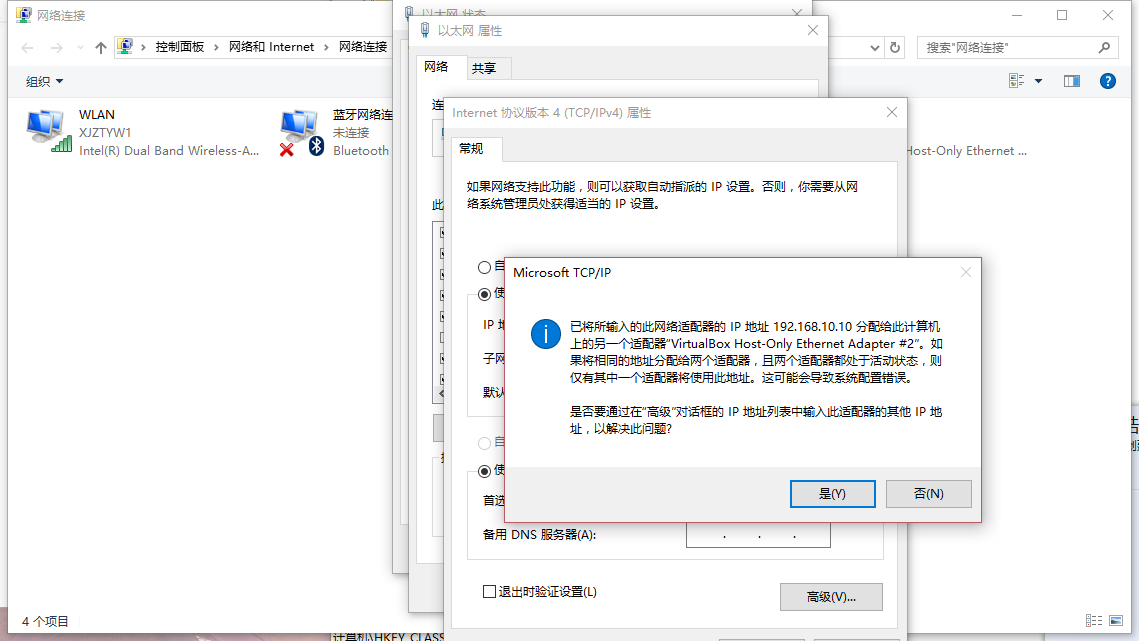1139x641 pixels.
Task: Click 网络和 Internet in the breadcrumb
Action: [271, 47]
